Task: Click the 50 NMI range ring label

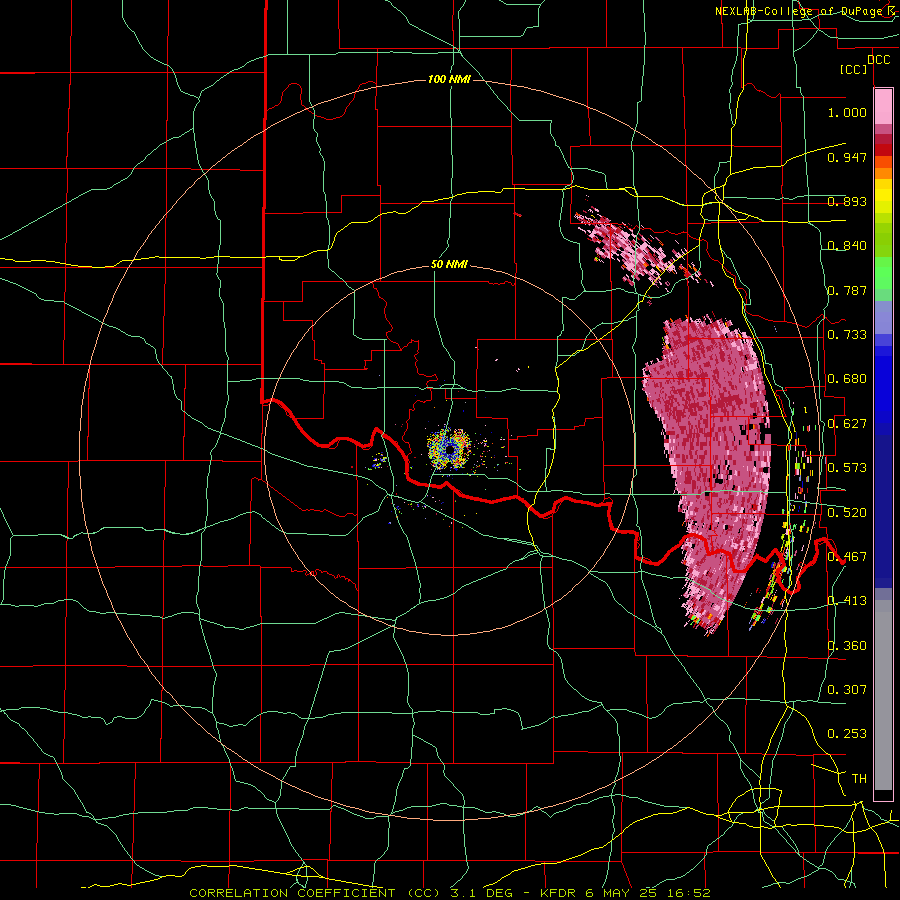Action: [x=449, y=265]
